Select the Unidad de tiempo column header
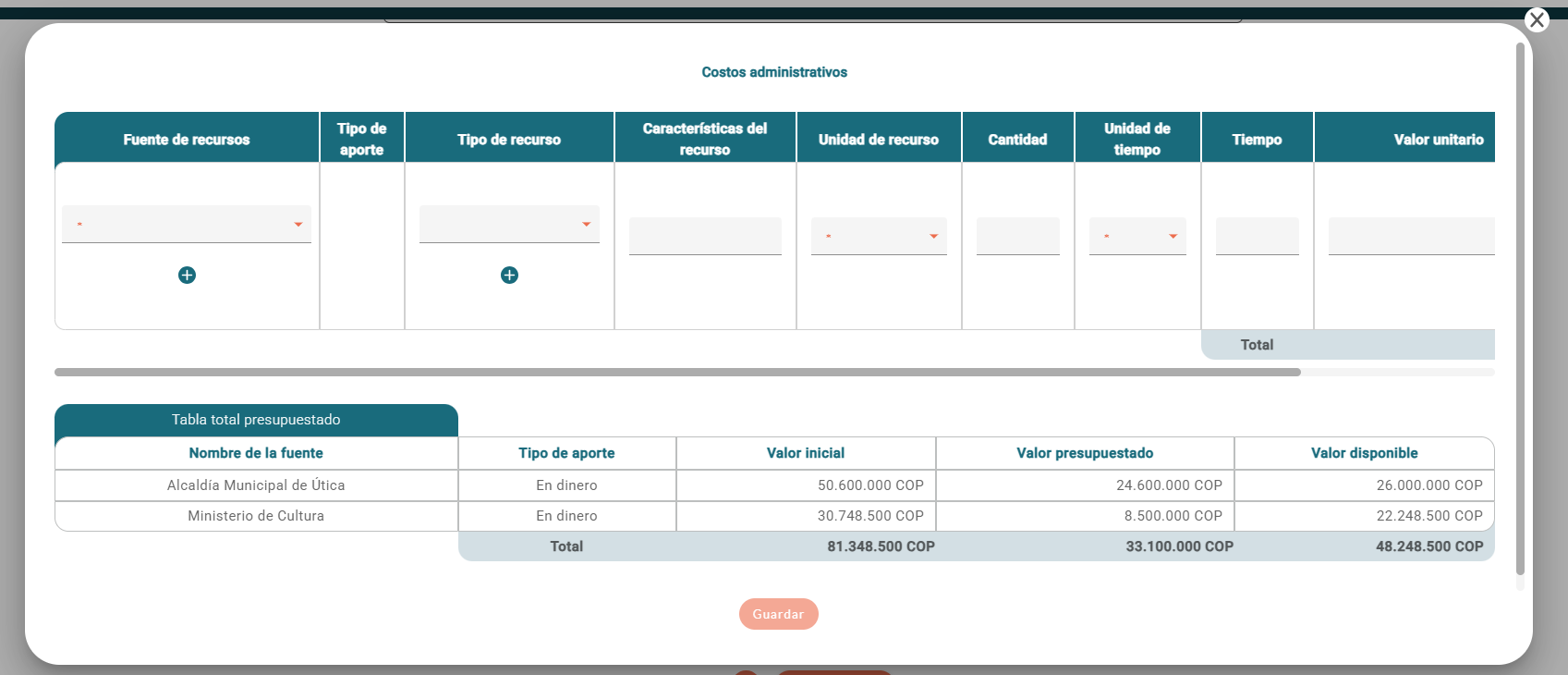1568x675 pixels. [x=1137, y=139]
